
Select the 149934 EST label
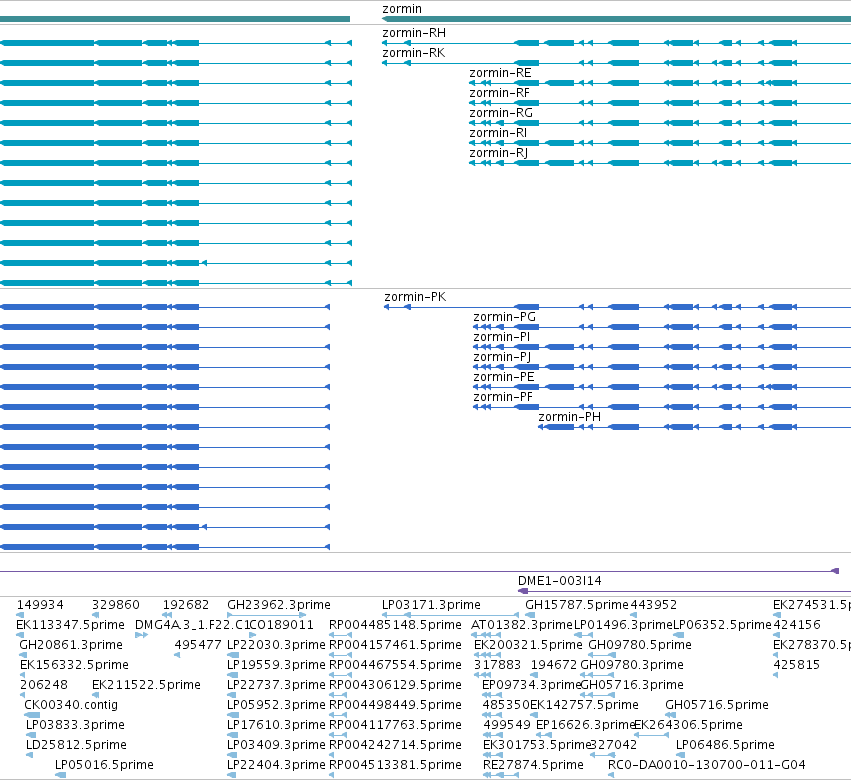point(40,605)
